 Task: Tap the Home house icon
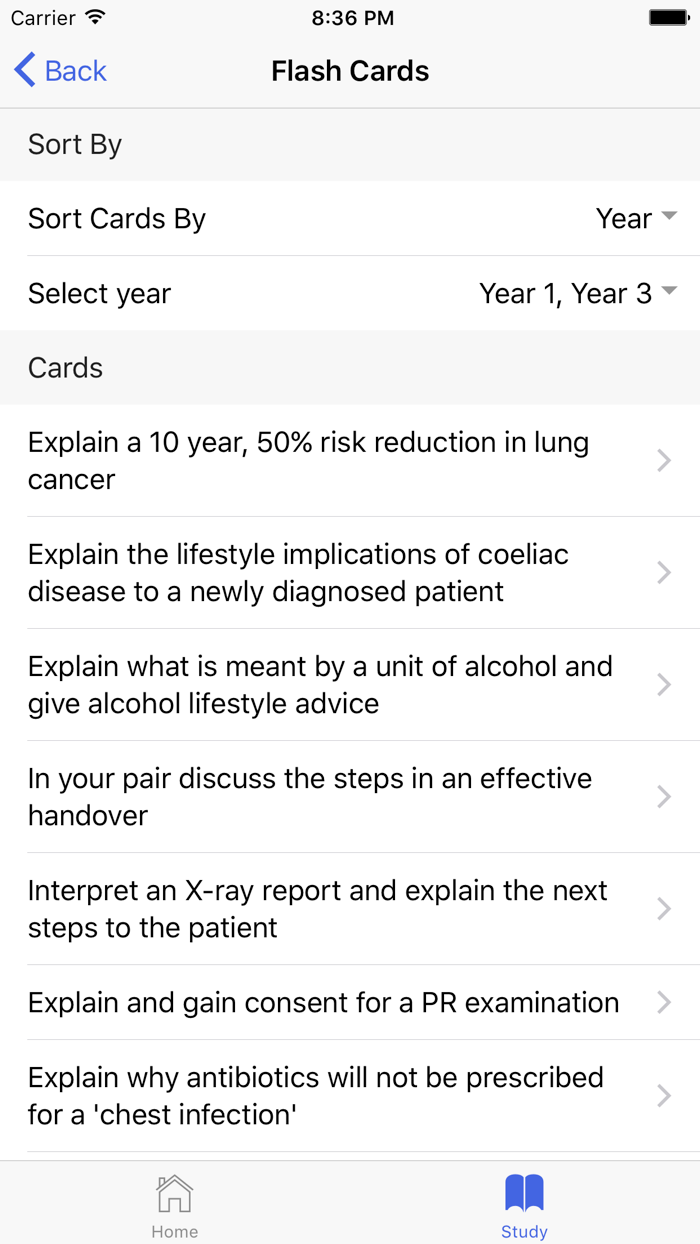(174, 1193)
